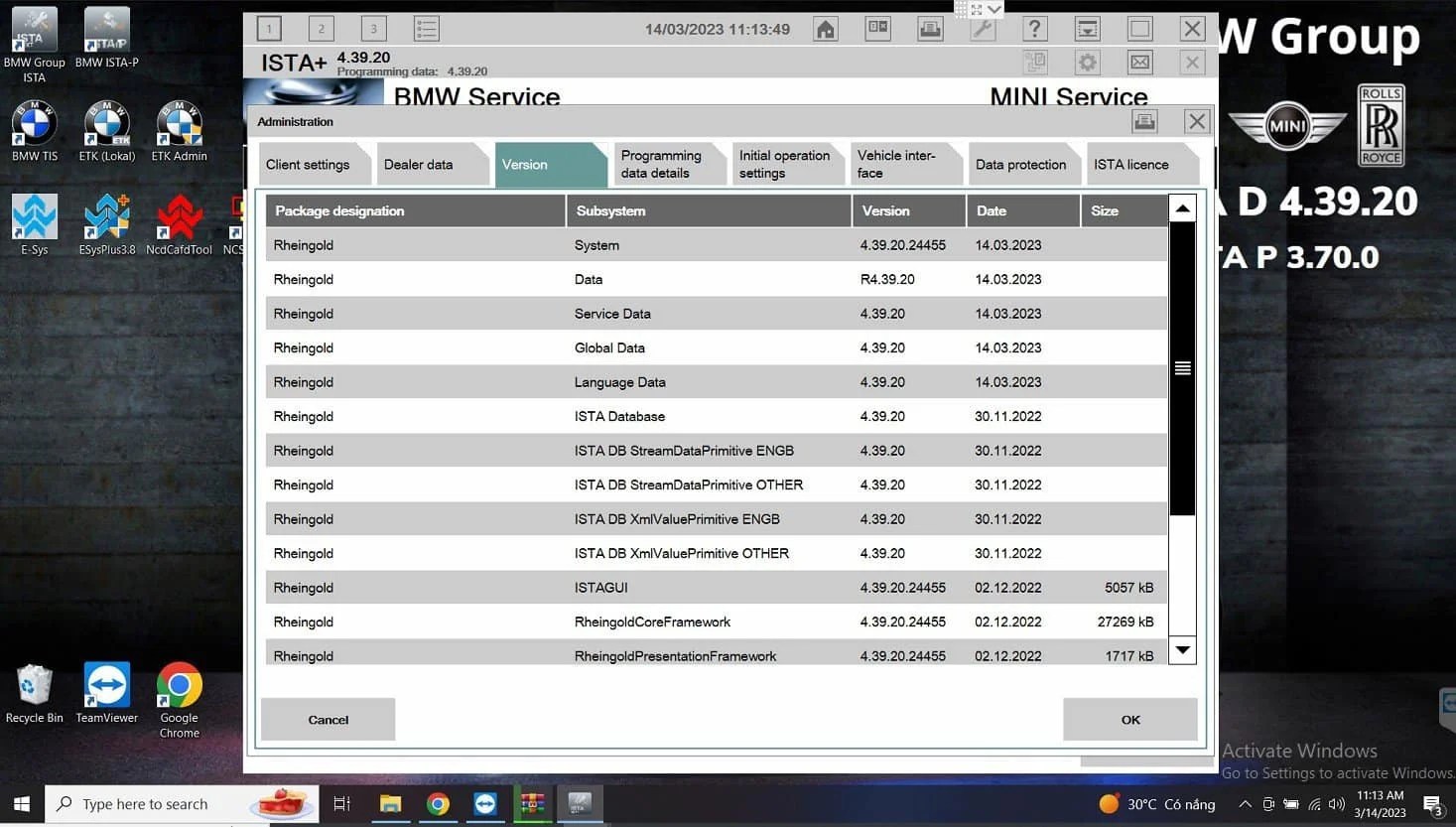Click the print icon in ISTA top toolbar

(x=930, y=29)
